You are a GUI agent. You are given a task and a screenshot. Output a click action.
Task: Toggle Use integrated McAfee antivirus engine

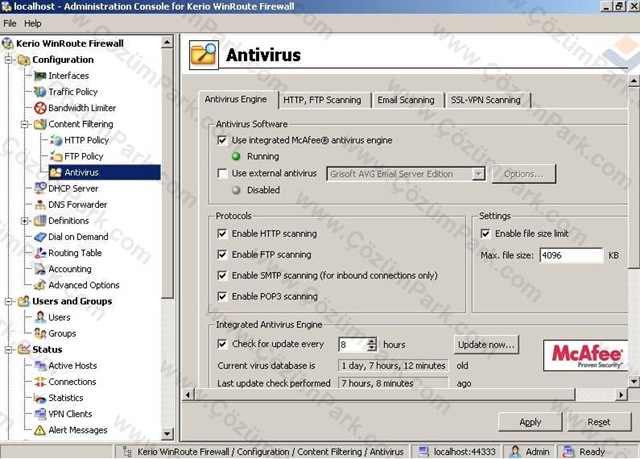(222, 141)
